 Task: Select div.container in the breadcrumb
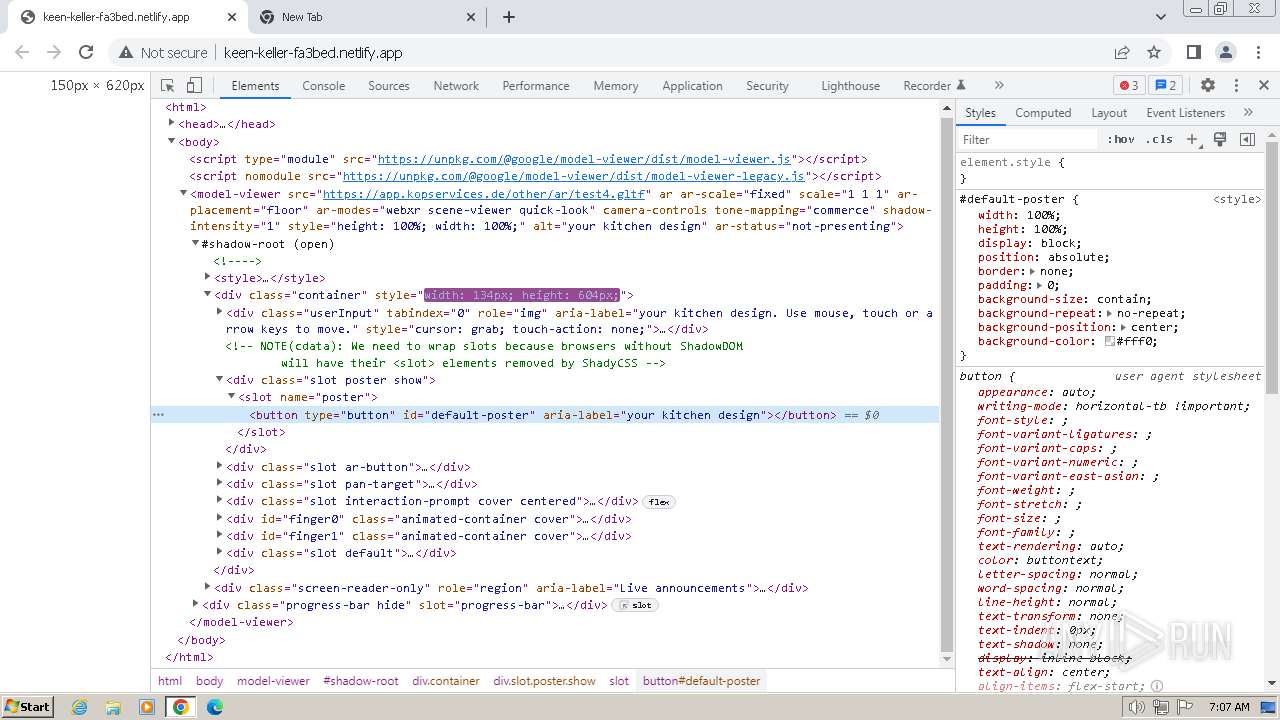click(446, 681)
